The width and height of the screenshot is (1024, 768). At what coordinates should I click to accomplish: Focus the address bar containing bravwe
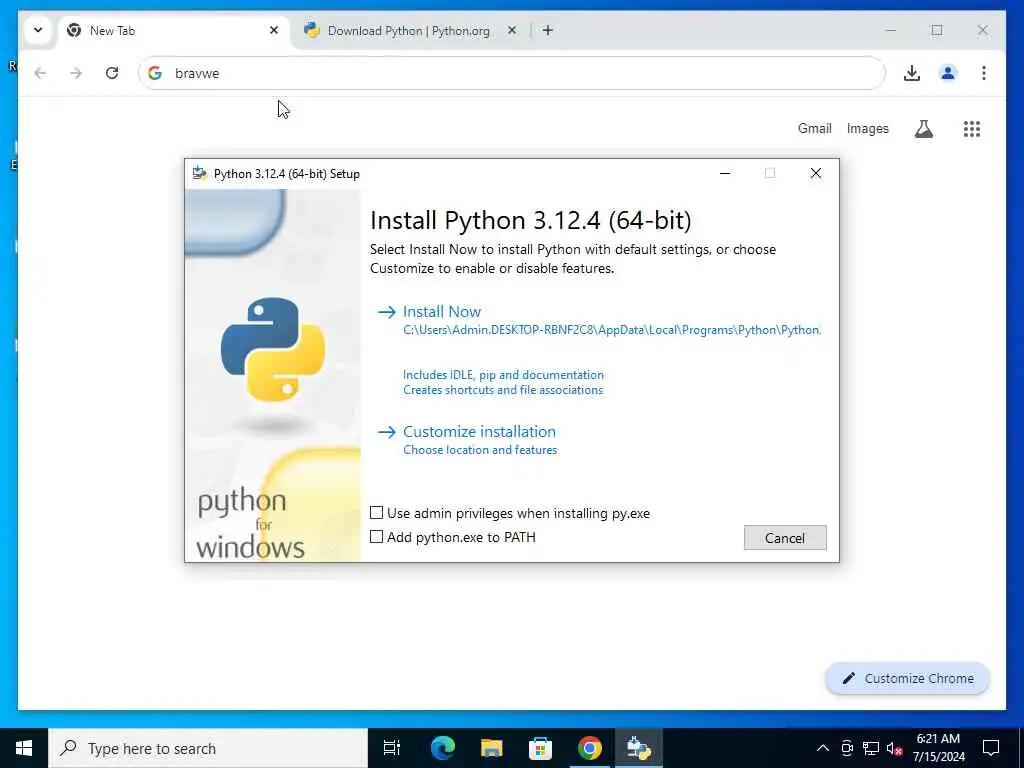(511, 73)
